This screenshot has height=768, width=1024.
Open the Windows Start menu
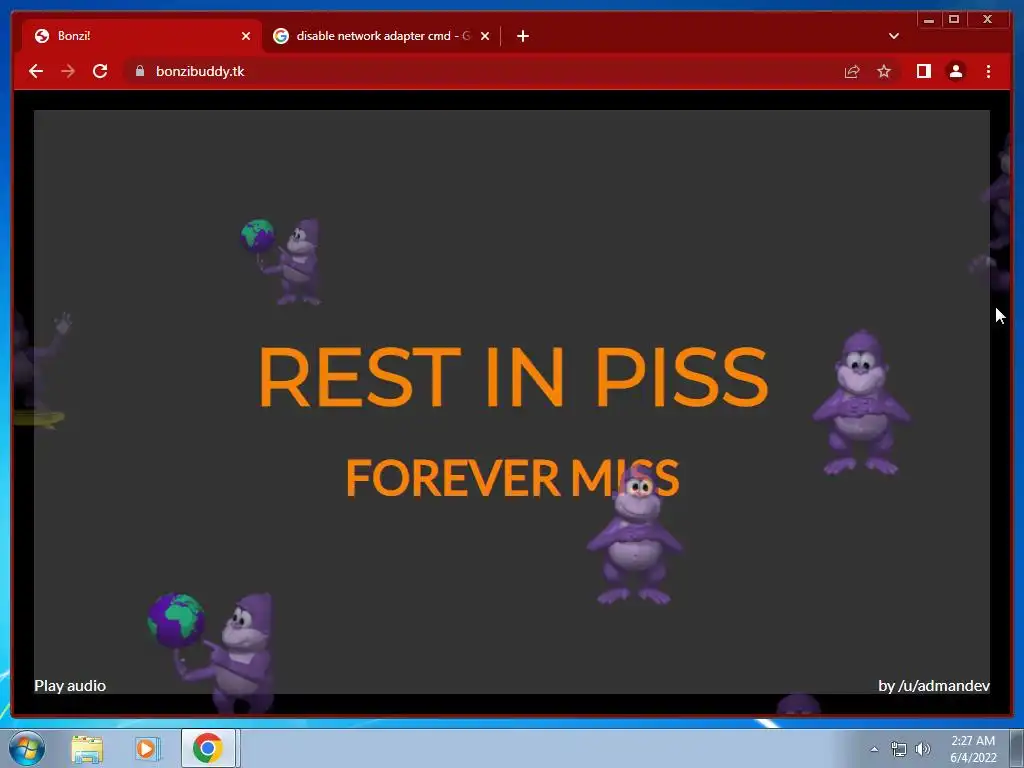point(27,748)
